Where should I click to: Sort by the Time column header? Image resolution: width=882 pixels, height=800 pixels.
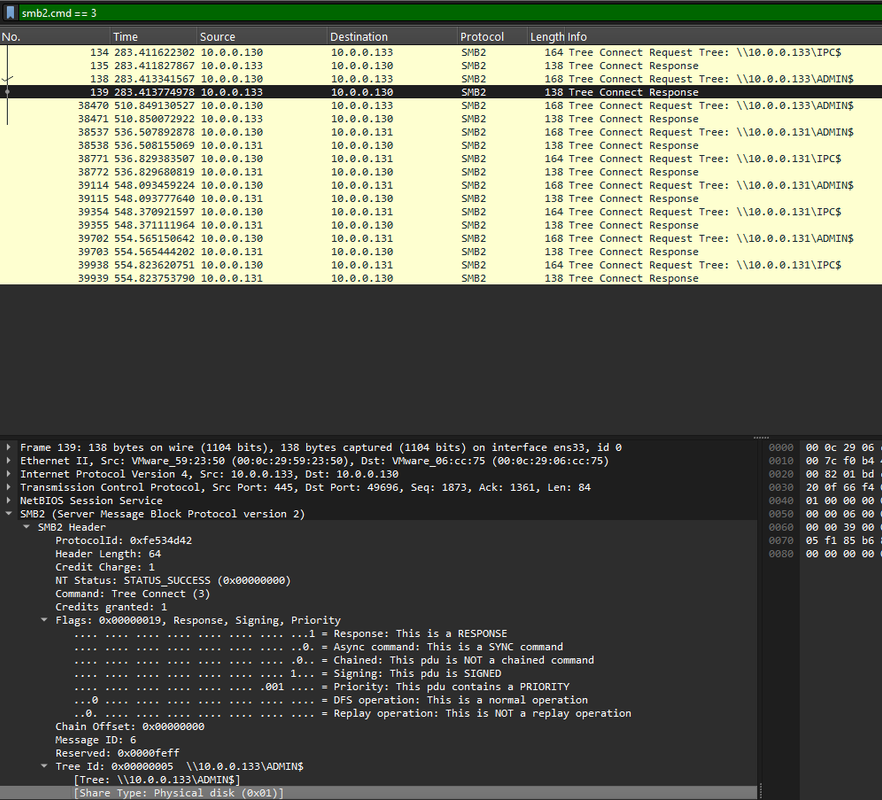click(154, 37)
